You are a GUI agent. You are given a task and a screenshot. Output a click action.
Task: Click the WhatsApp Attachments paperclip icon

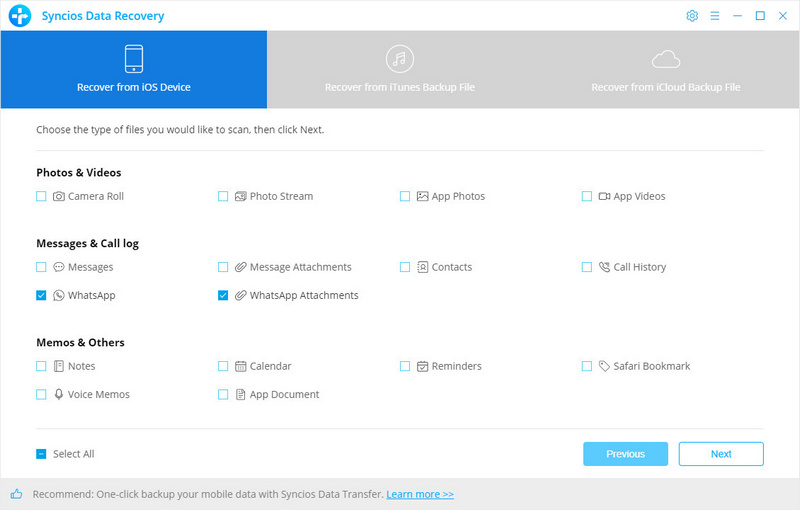(x=240, y=295)
